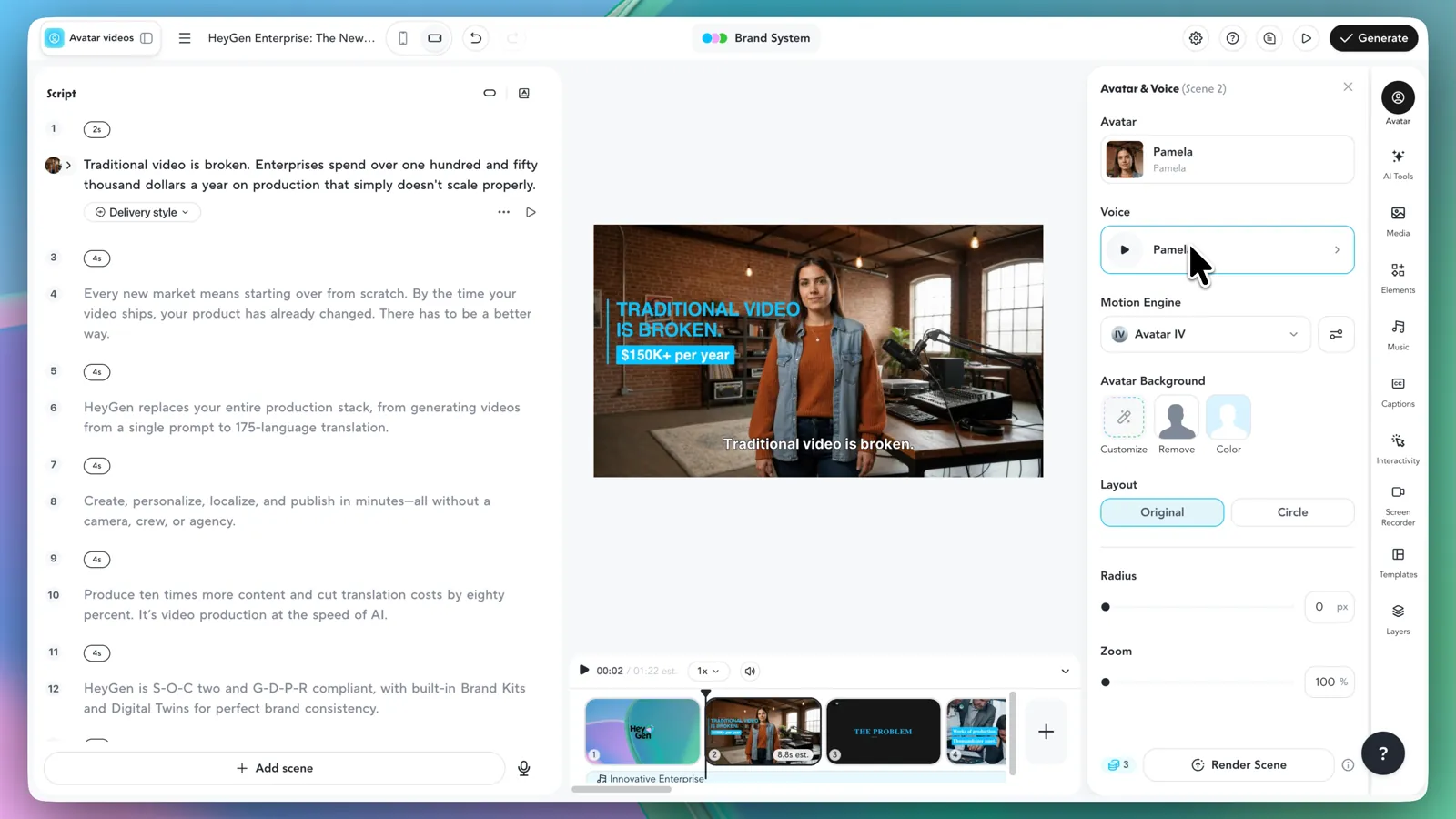Image resolution: width=1456 pixels, height=819 pixels.
Task: Add a new scene with plus button
Action: click(1046, 732)
